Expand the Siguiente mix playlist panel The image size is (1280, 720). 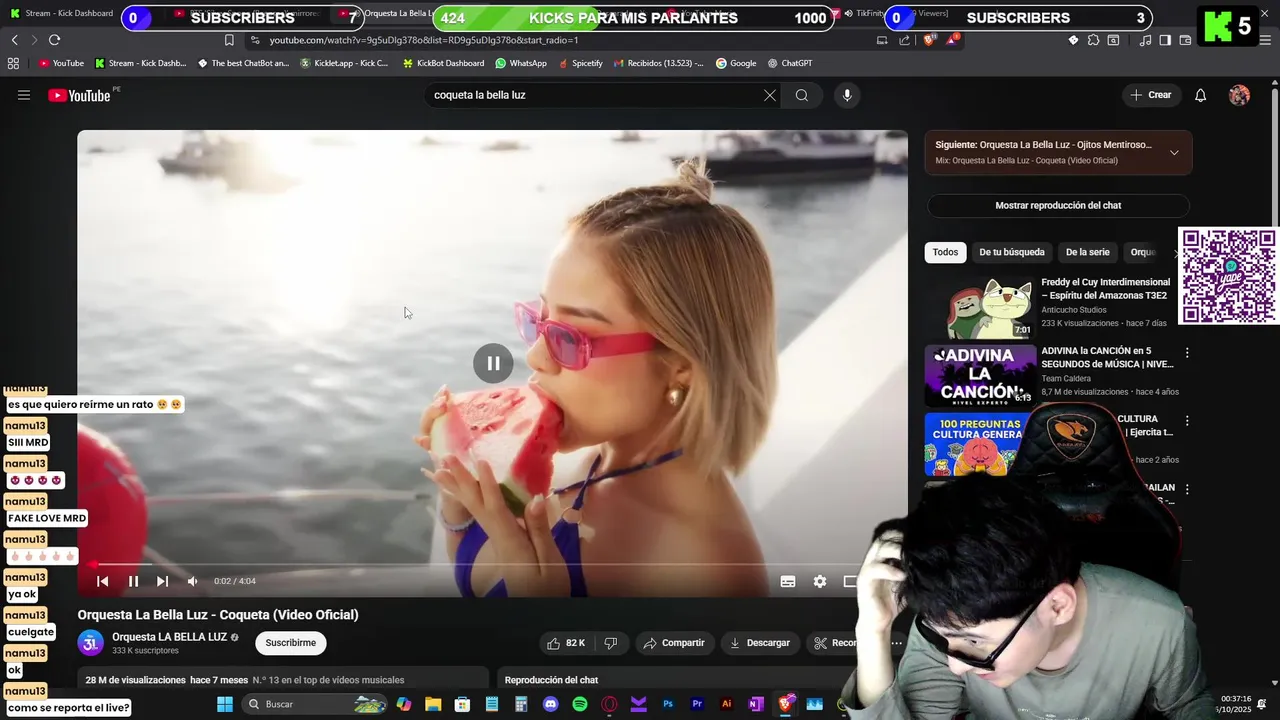pos(1174,152)
